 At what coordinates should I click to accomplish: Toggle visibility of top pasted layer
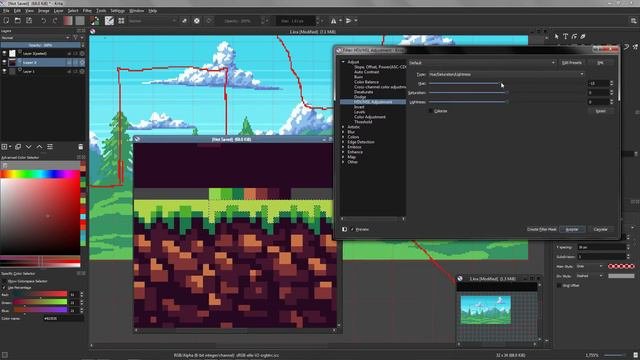point(4,53)
